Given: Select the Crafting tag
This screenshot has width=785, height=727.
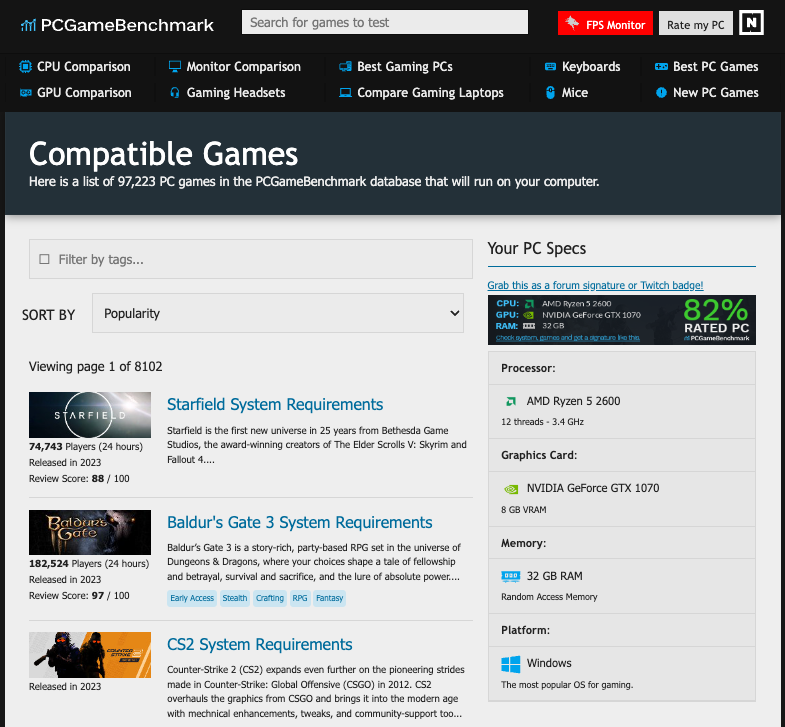Looking at the screenshot, I should pyautogui.click(x=270, y=598).
